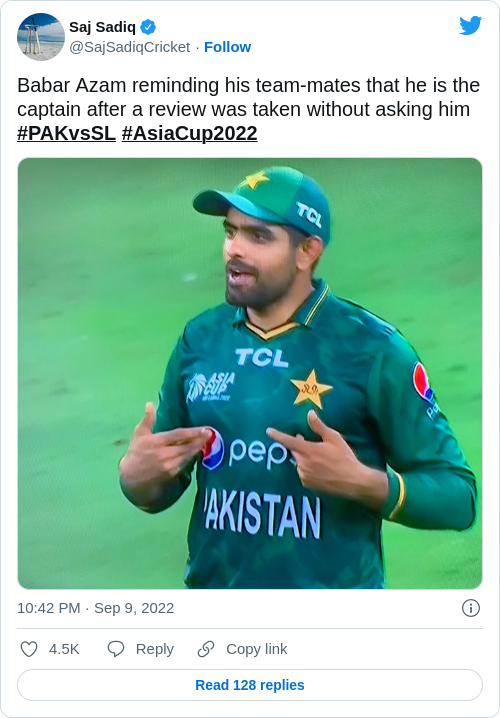Click the Reply text label

[x=155, y=649]
